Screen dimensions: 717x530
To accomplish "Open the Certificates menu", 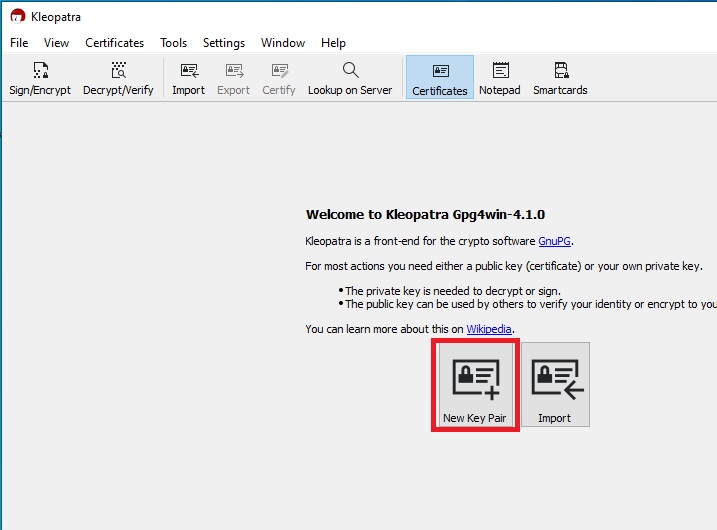I will tap(114, 43).
